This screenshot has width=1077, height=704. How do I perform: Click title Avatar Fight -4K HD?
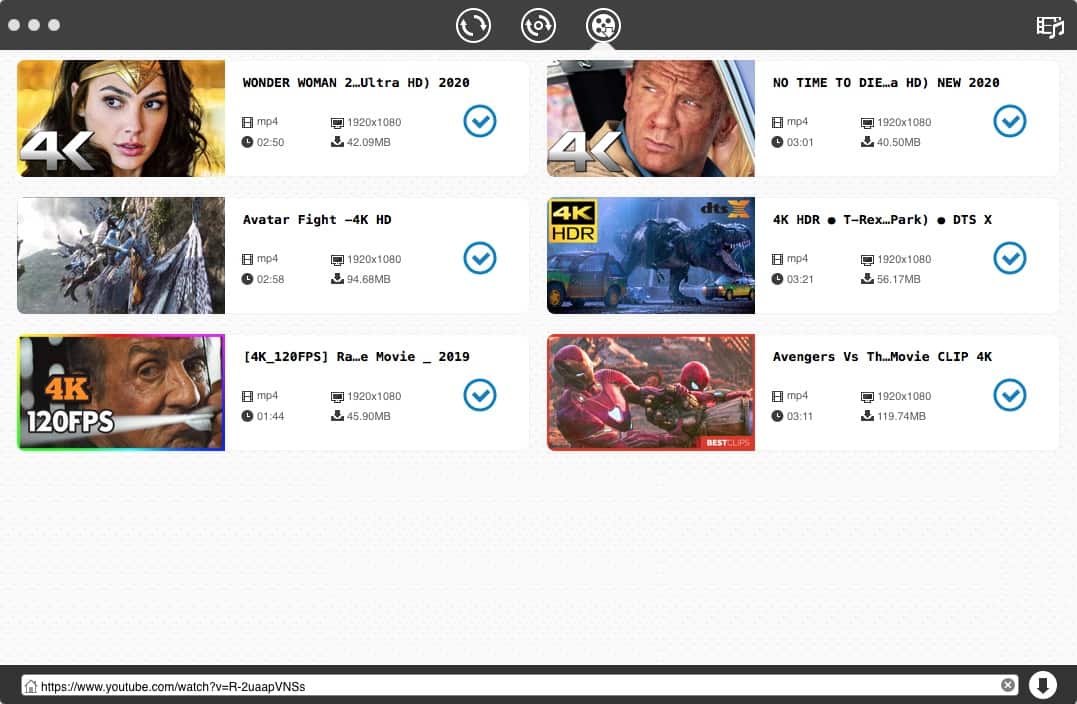(317, 220)
